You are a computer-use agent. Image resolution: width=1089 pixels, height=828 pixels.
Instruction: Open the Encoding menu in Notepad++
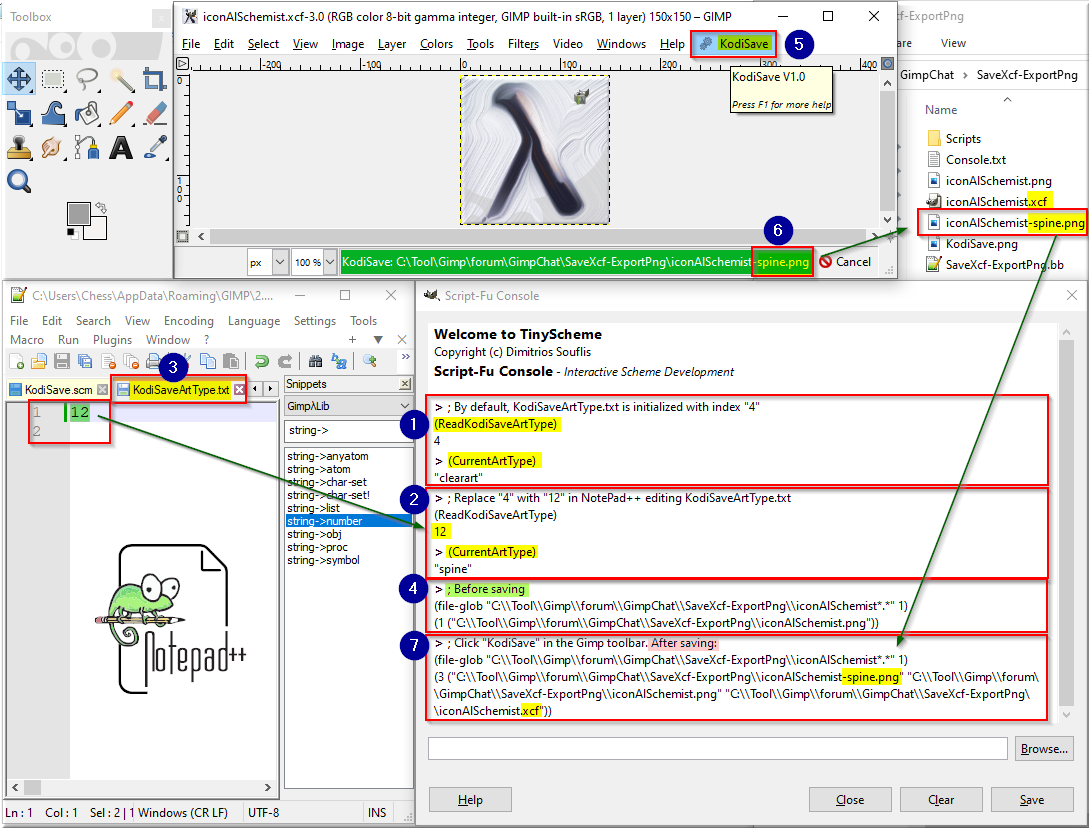point(188,321)
